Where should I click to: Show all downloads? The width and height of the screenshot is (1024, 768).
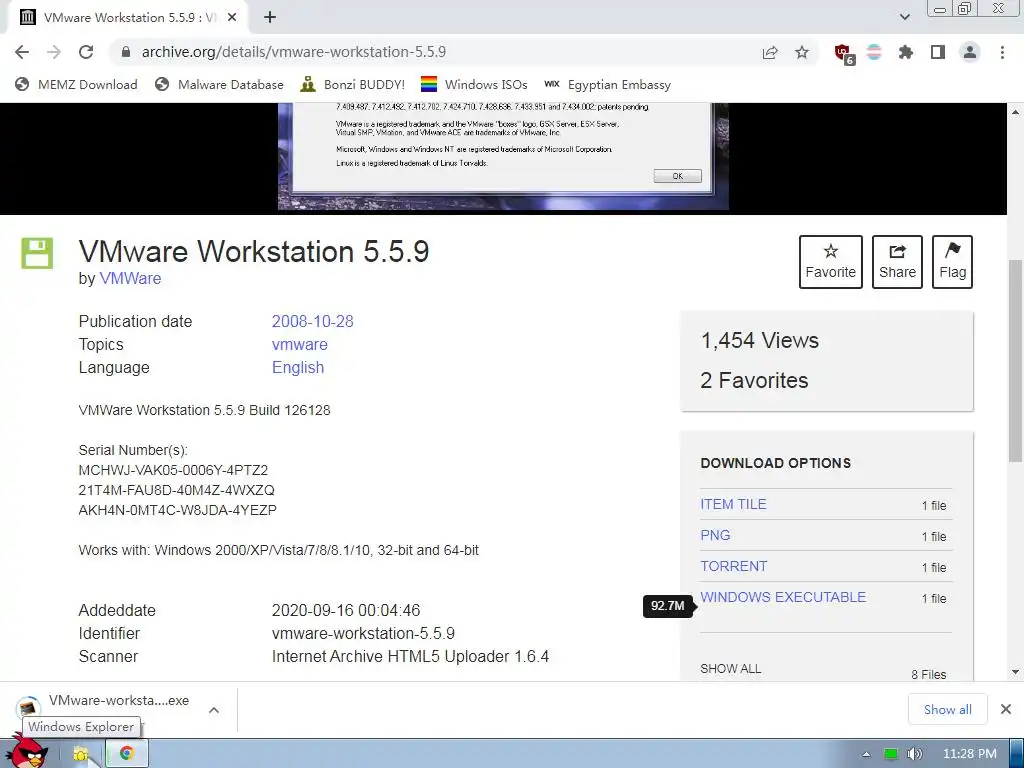pos(947,709)
